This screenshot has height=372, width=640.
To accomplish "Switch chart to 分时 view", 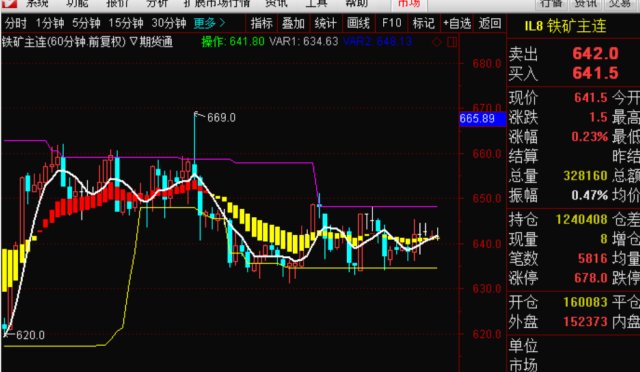I will [16, 23].
